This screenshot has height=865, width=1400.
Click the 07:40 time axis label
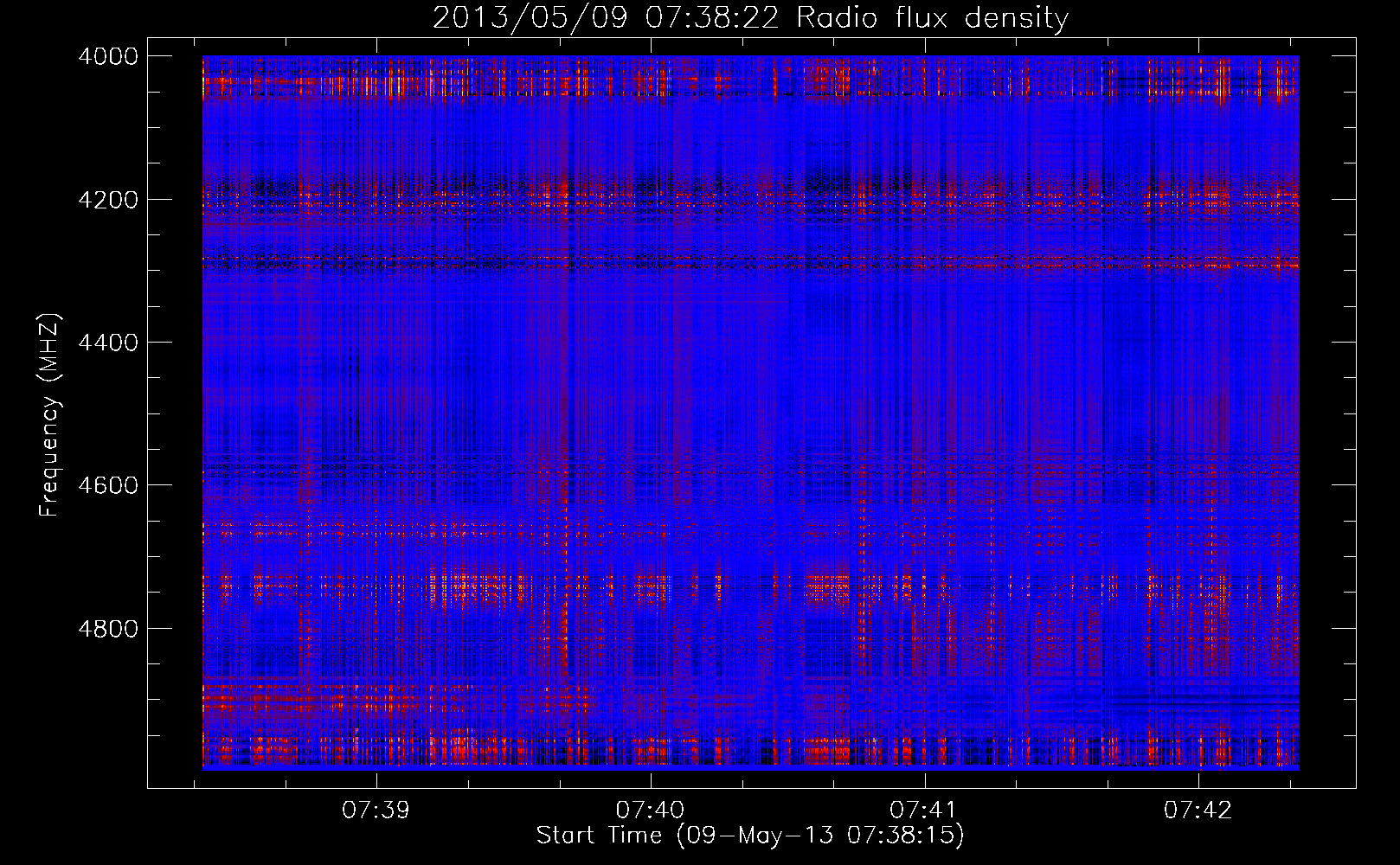click(x=650, y=811)
